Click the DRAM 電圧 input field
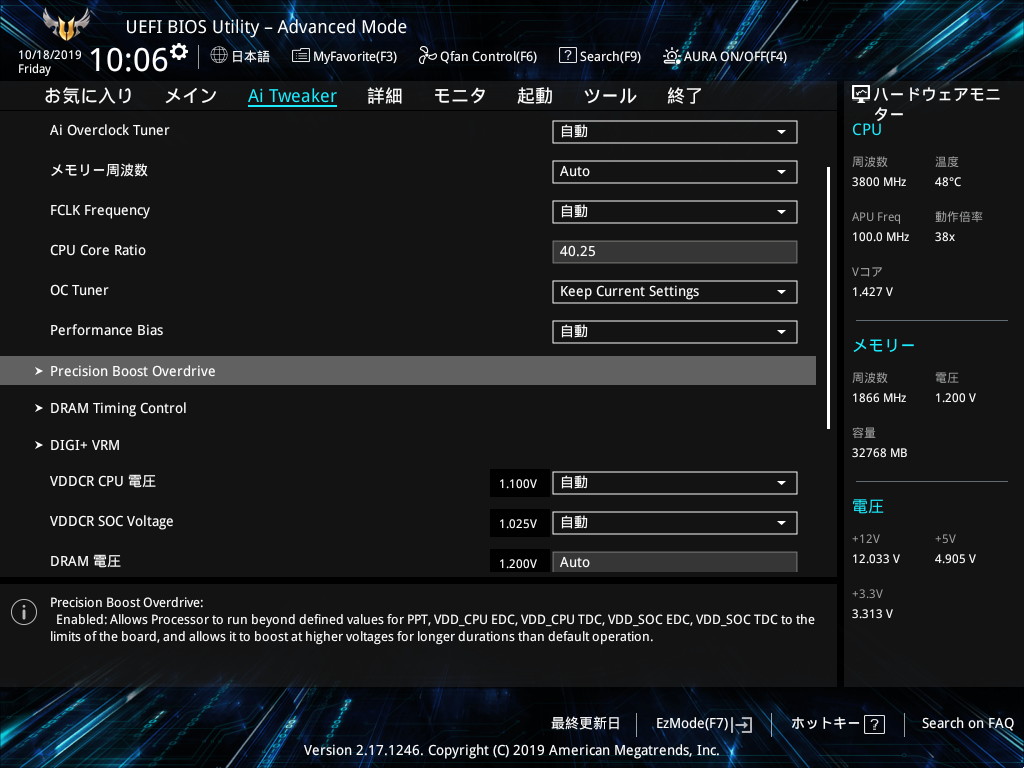The image size is (1024, 768). tap(675, 562)
